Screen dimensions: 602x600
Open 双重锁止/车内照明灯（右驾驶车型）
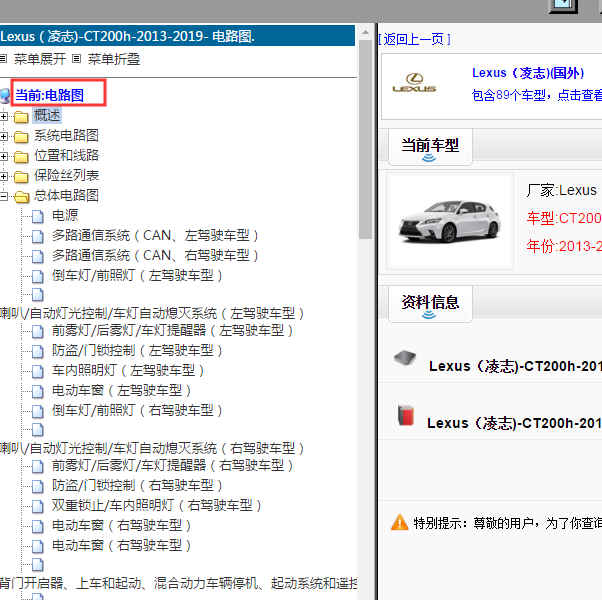[x=157, y=505]
